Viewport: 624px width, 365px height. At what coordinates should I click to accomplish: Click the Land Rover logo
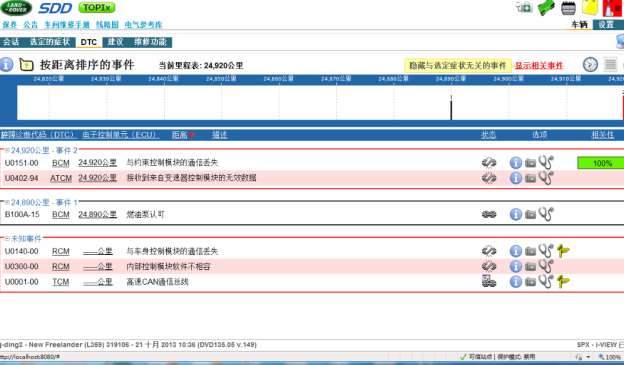coord(16,8)
